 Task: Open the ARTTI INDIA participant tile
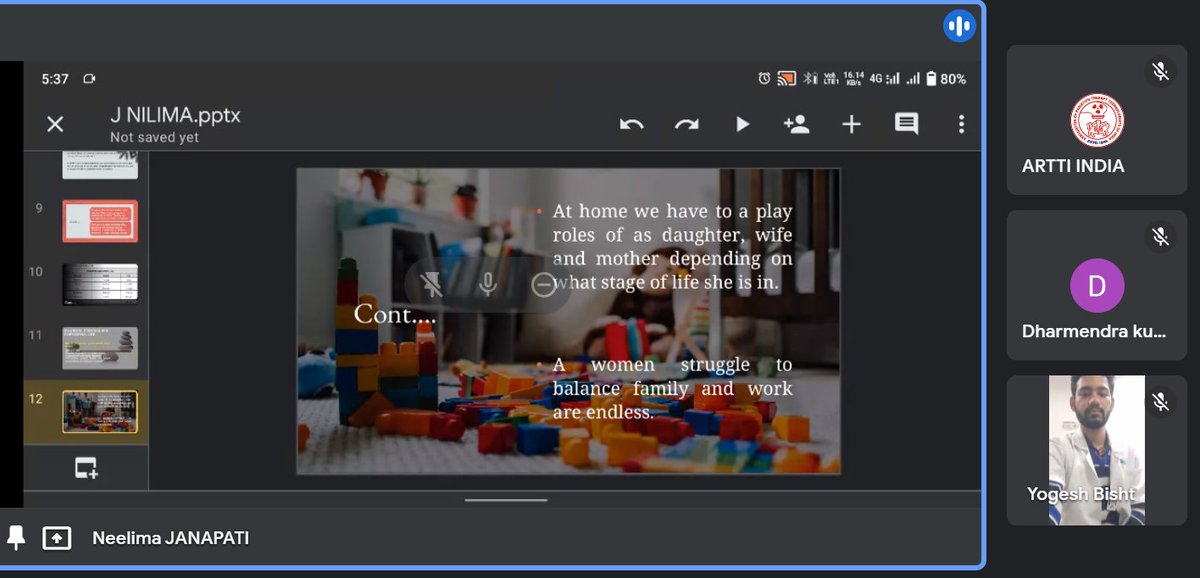point(1097,120)
